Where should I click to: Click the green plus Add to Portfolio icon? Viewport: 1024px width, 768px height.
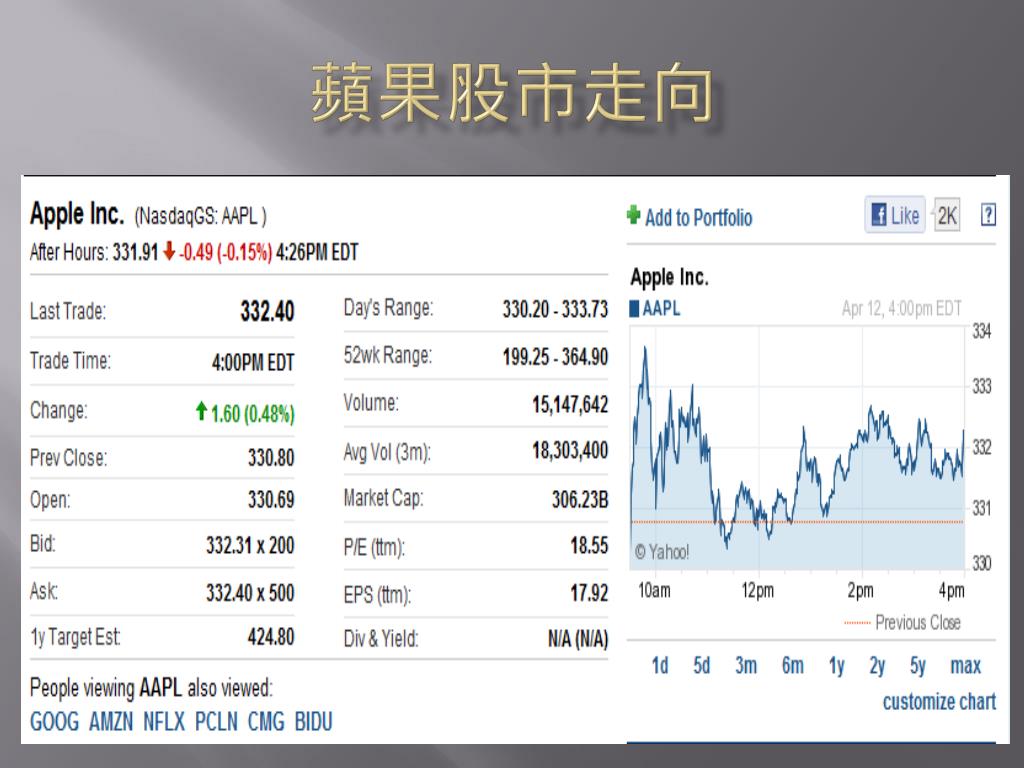click(x=633, y=215)
